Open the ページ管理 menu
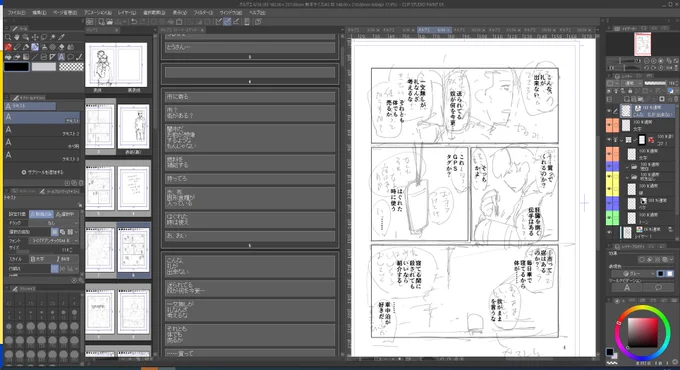Screen dimensions: 680x370 (65, 13)
